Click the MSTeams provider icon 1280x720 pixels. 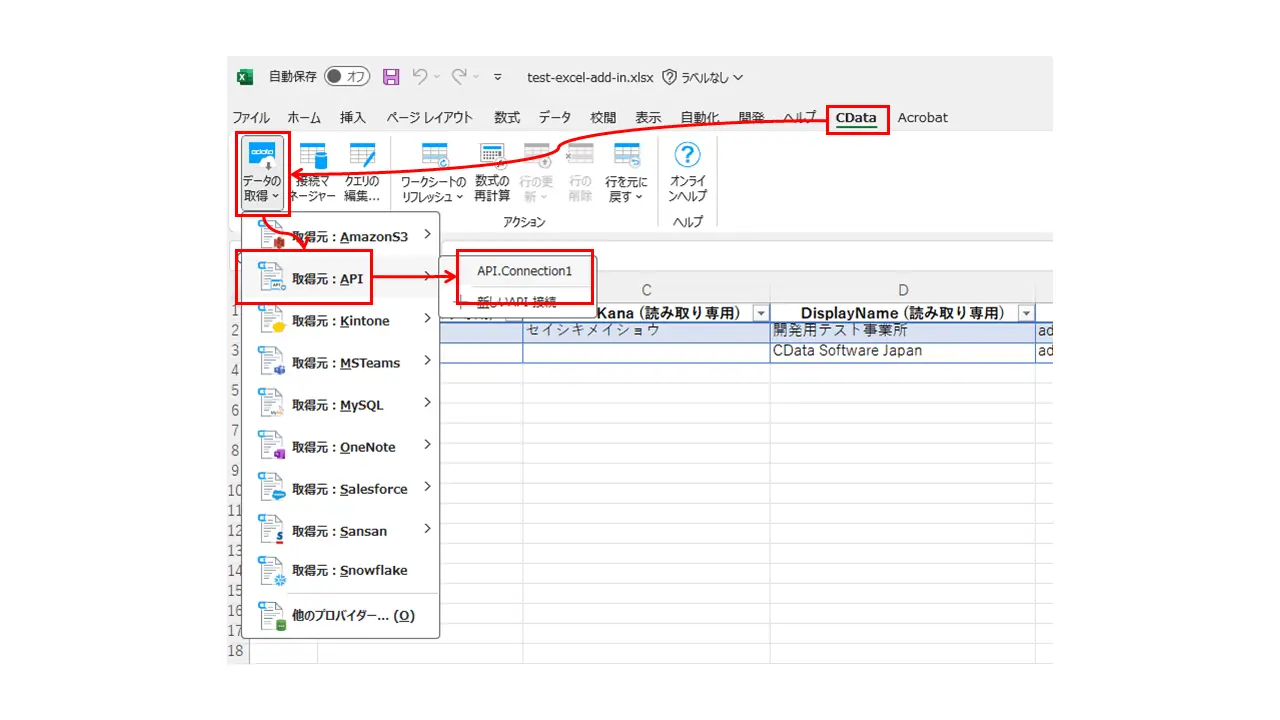pos(271,363)
